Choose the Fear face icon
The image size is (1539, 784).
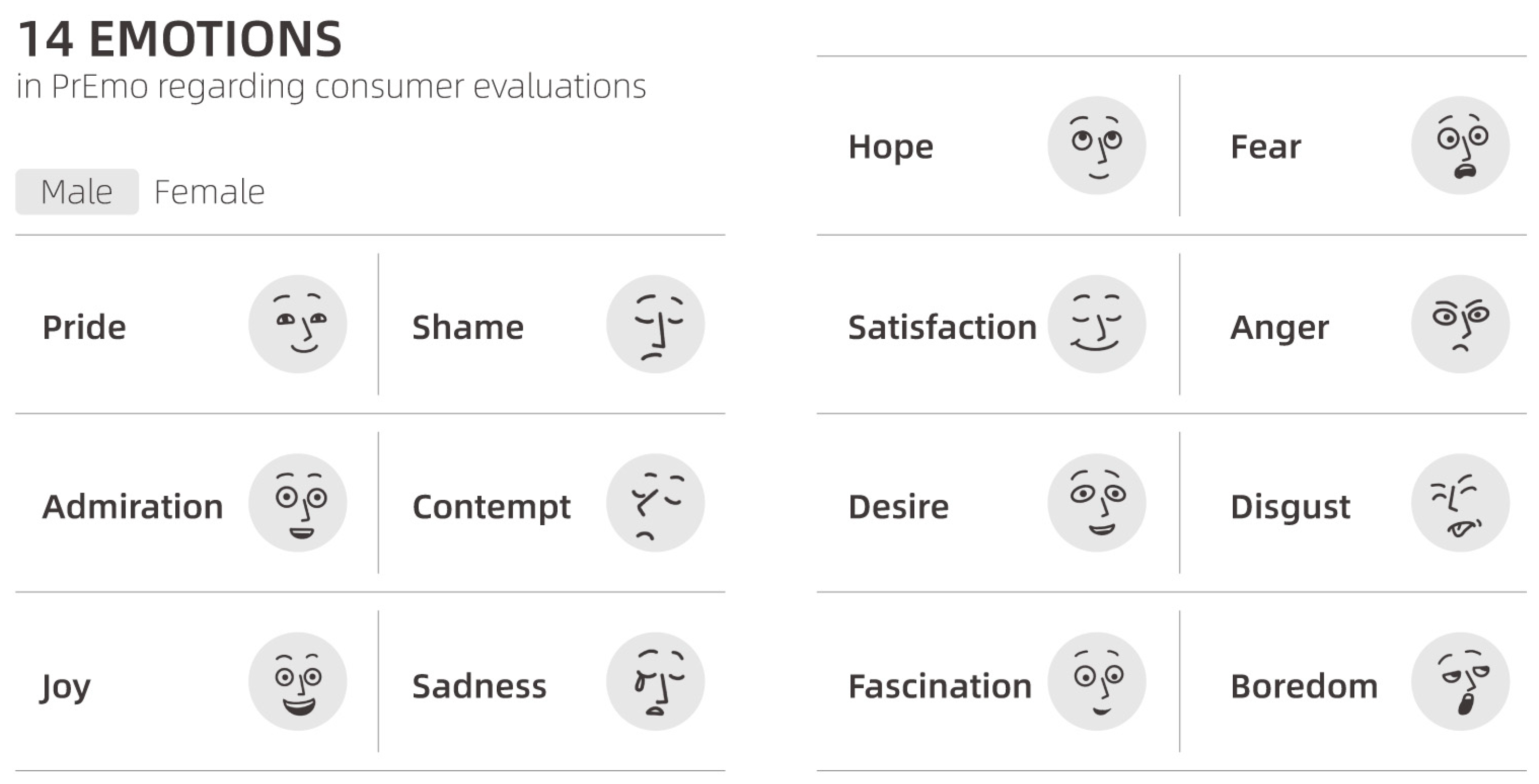pos(1460,145)
